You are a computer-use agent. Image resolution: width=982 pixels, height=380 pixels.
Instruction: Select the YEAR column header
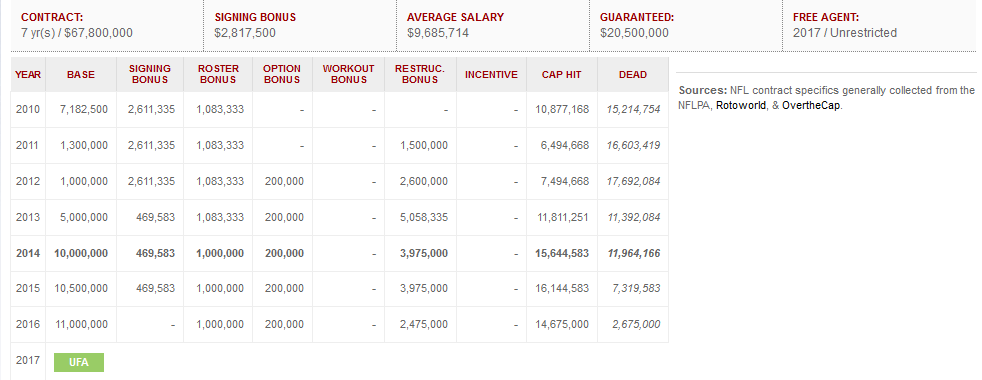point(28,74)
